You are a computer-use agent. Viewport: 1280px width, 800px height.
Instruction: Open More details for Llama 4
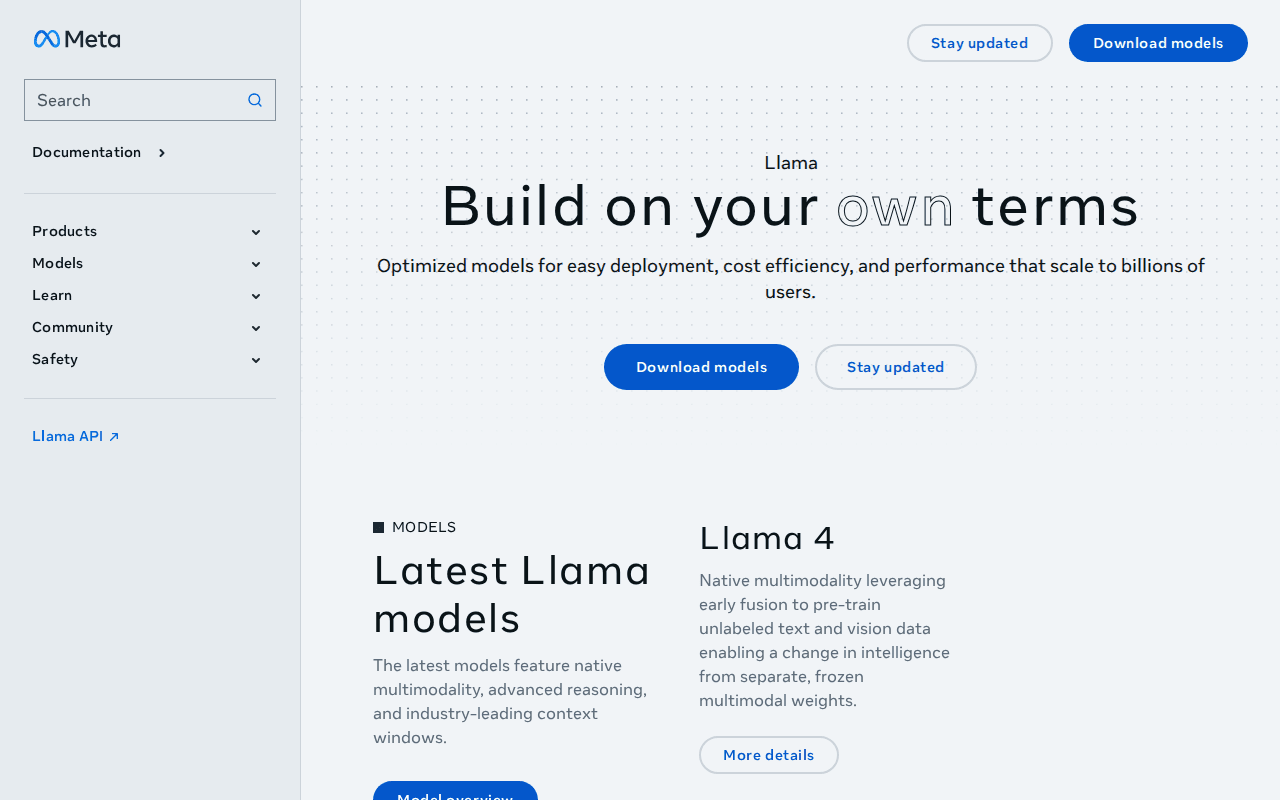click(x=769, y=755)
